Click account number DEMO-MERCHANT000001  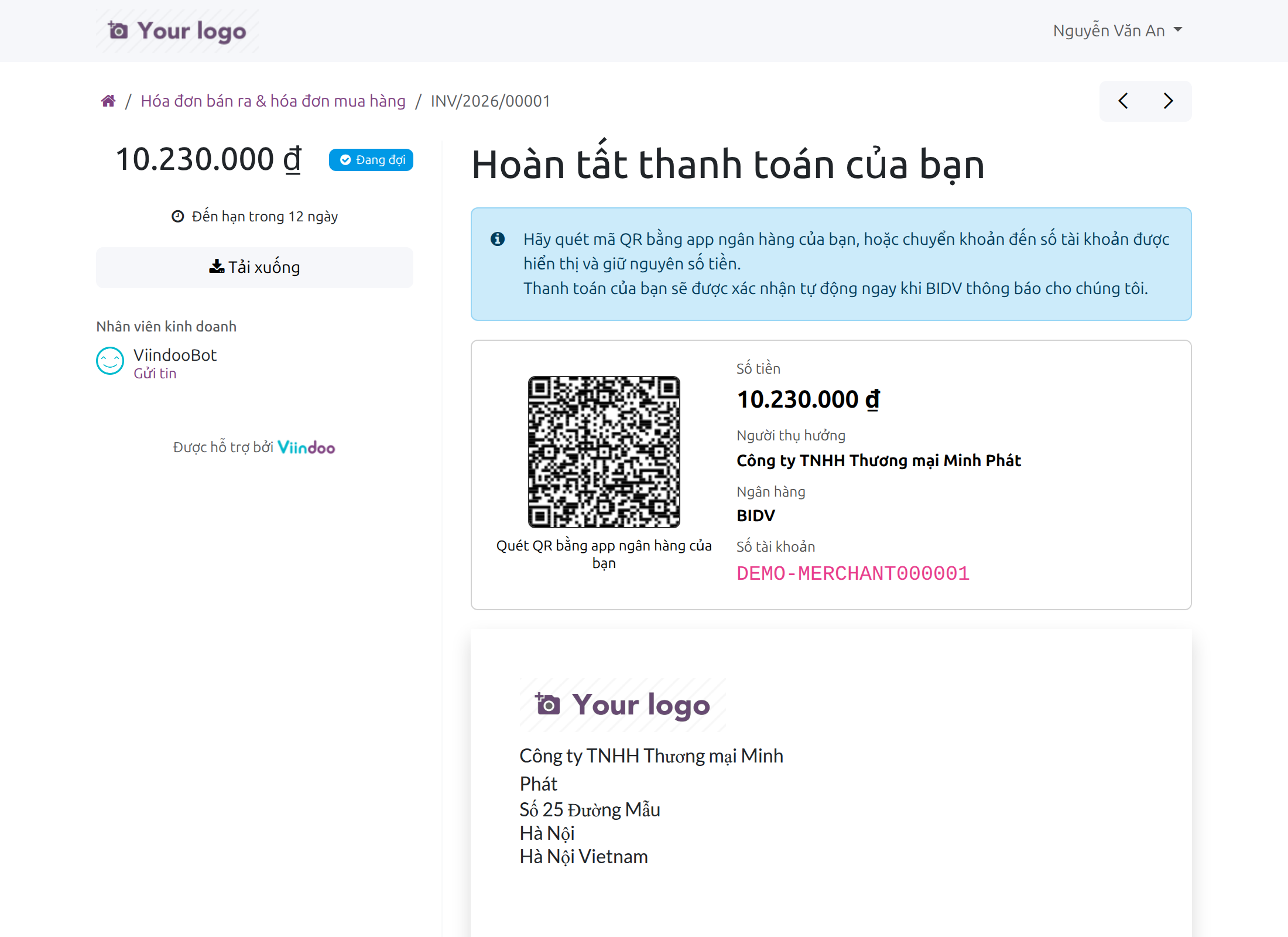coord(853,573)
